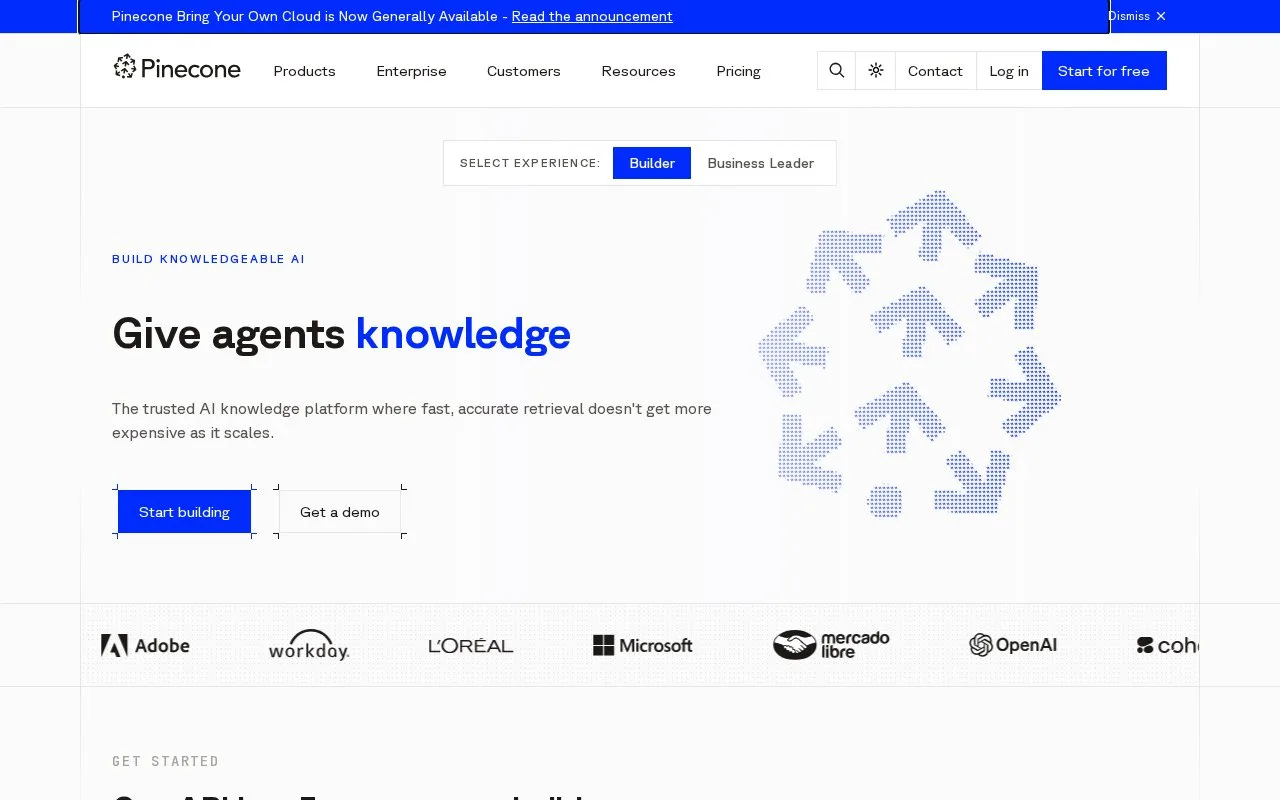Click the Adobe logo

(x=145, y=646)
